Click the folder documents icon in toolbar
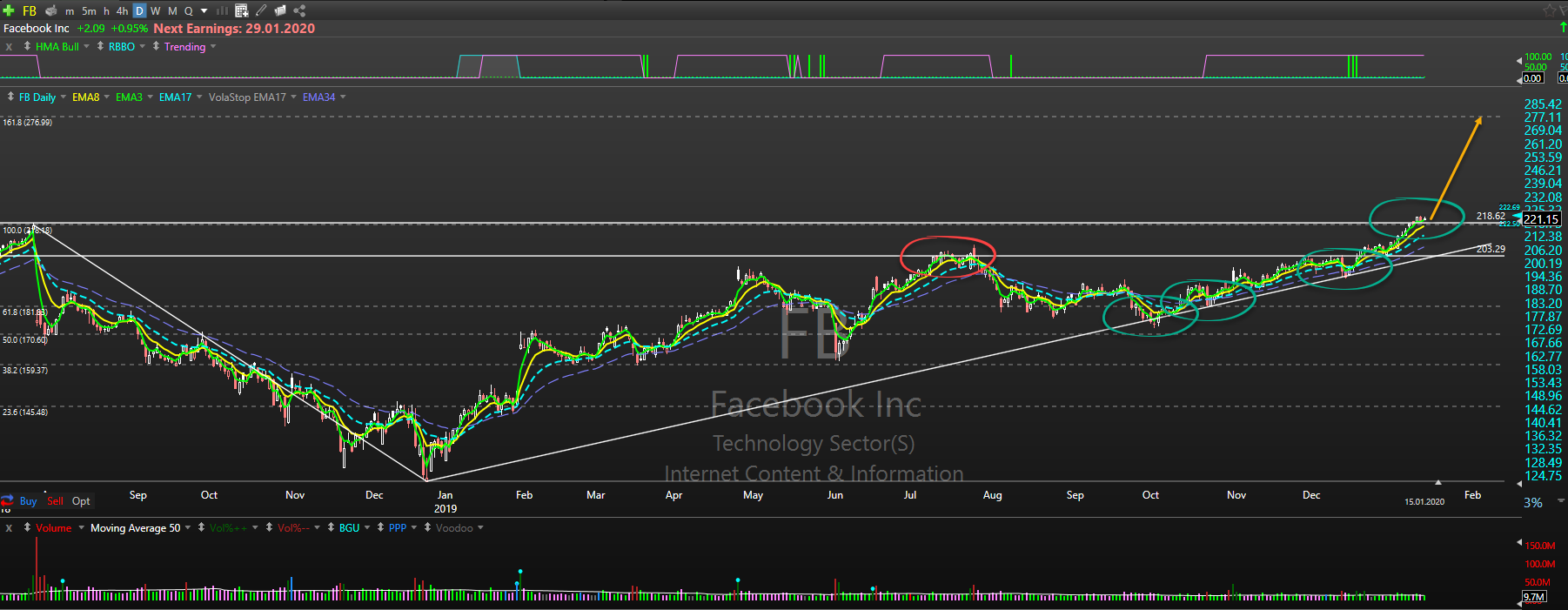The image size is (1568, 610). 280,11
